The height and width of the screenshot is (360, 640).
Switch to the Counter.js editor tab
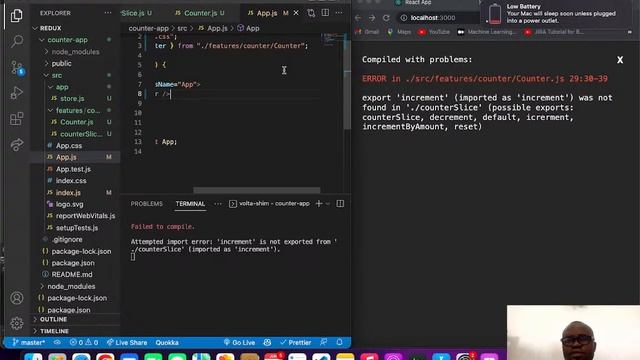200,13
